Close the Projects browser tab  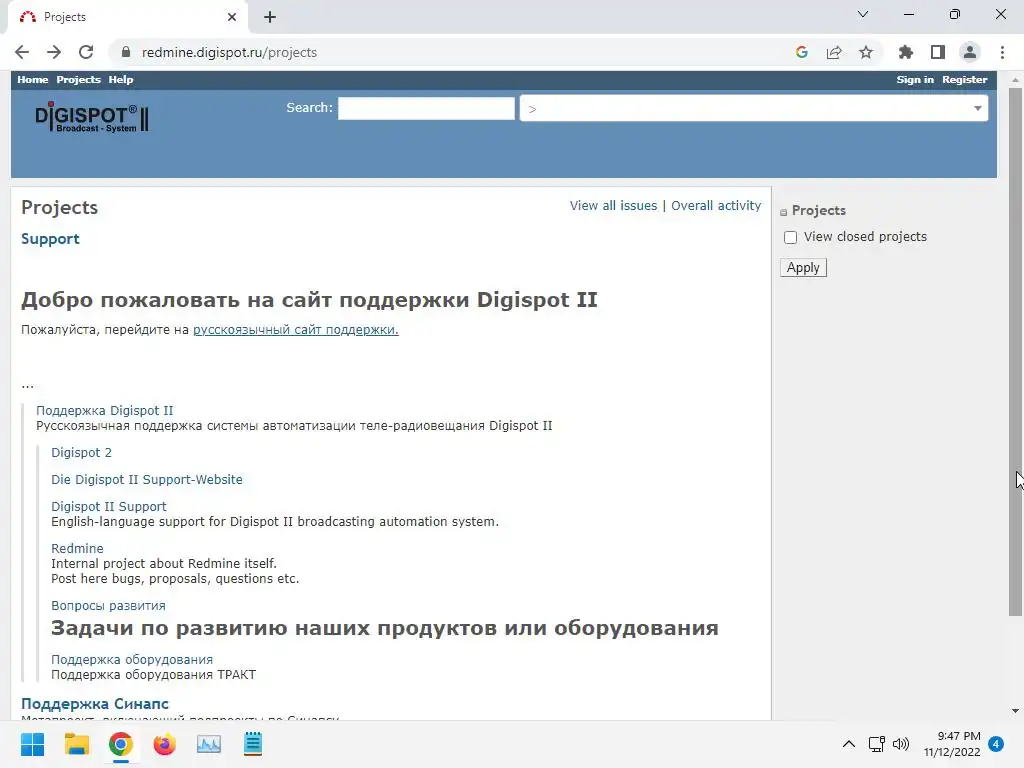(x=232, y=17)
